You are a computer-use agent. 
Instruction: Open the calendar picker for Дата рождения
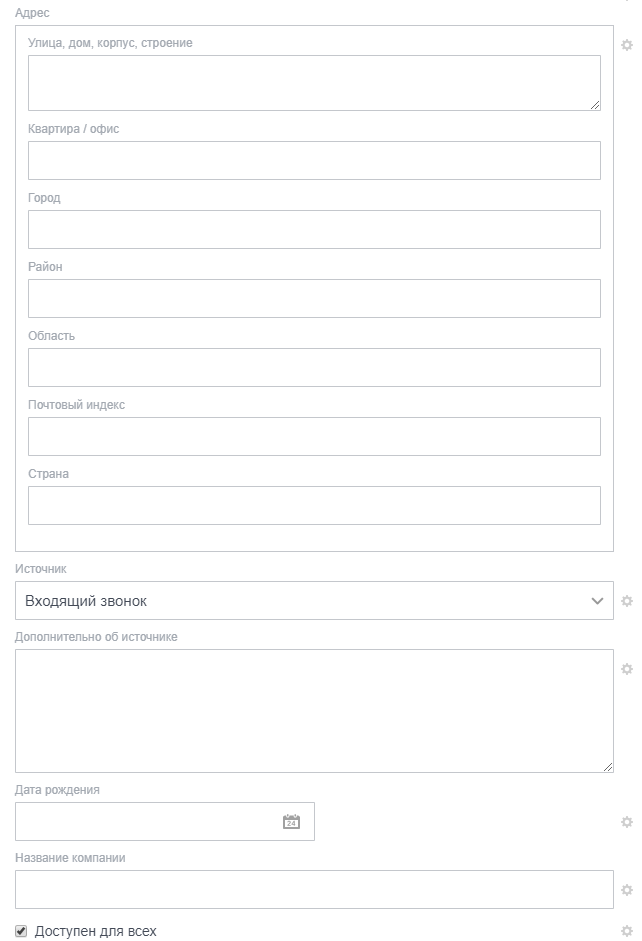(291, 822)
